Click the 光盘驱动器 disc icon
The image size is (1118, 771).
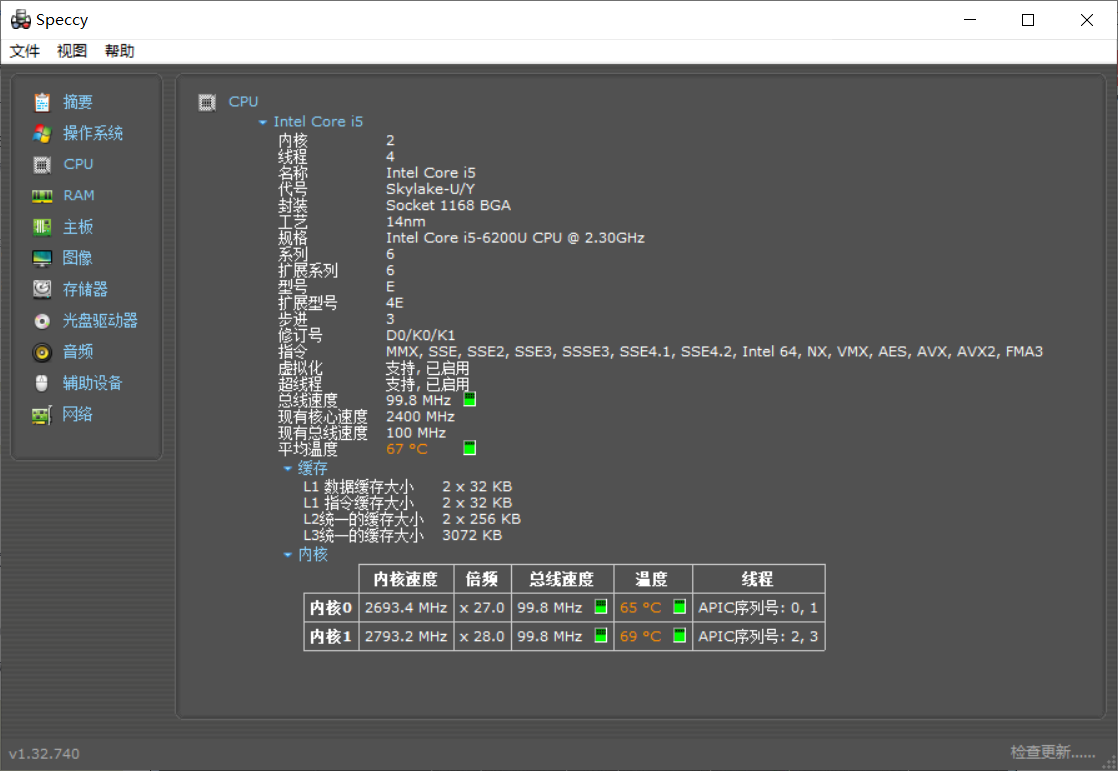tap(42, 321)
